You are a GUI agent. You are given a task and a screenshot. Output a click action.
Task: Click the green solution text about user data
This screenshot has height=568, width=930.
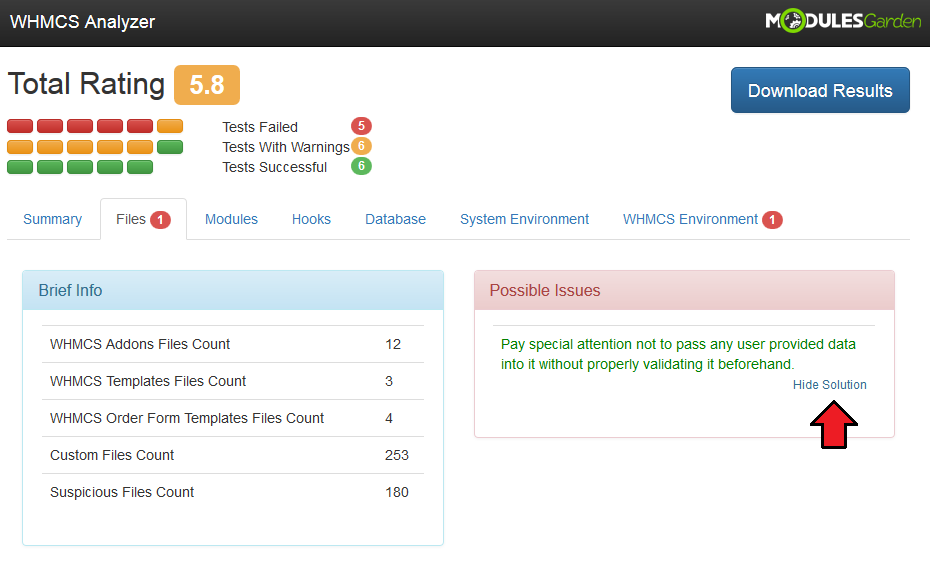pos(679,354)
